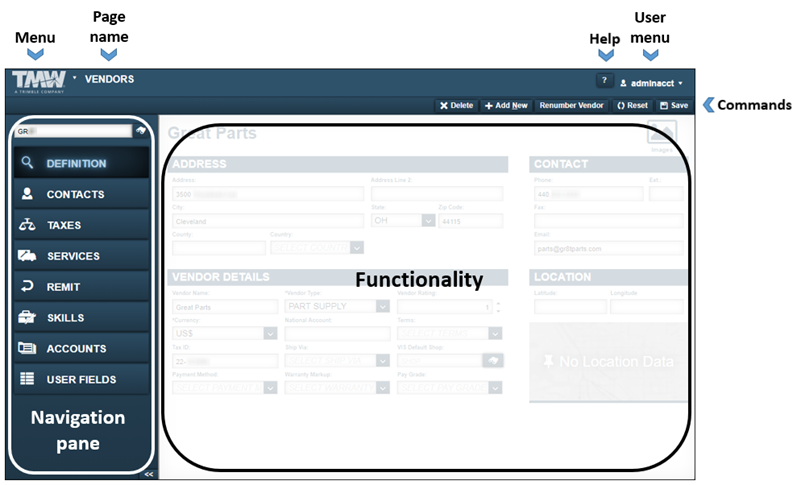This screenshot has height=485, width=801.
Task: Open the Accounts navigation item
Action: (82, 349)
